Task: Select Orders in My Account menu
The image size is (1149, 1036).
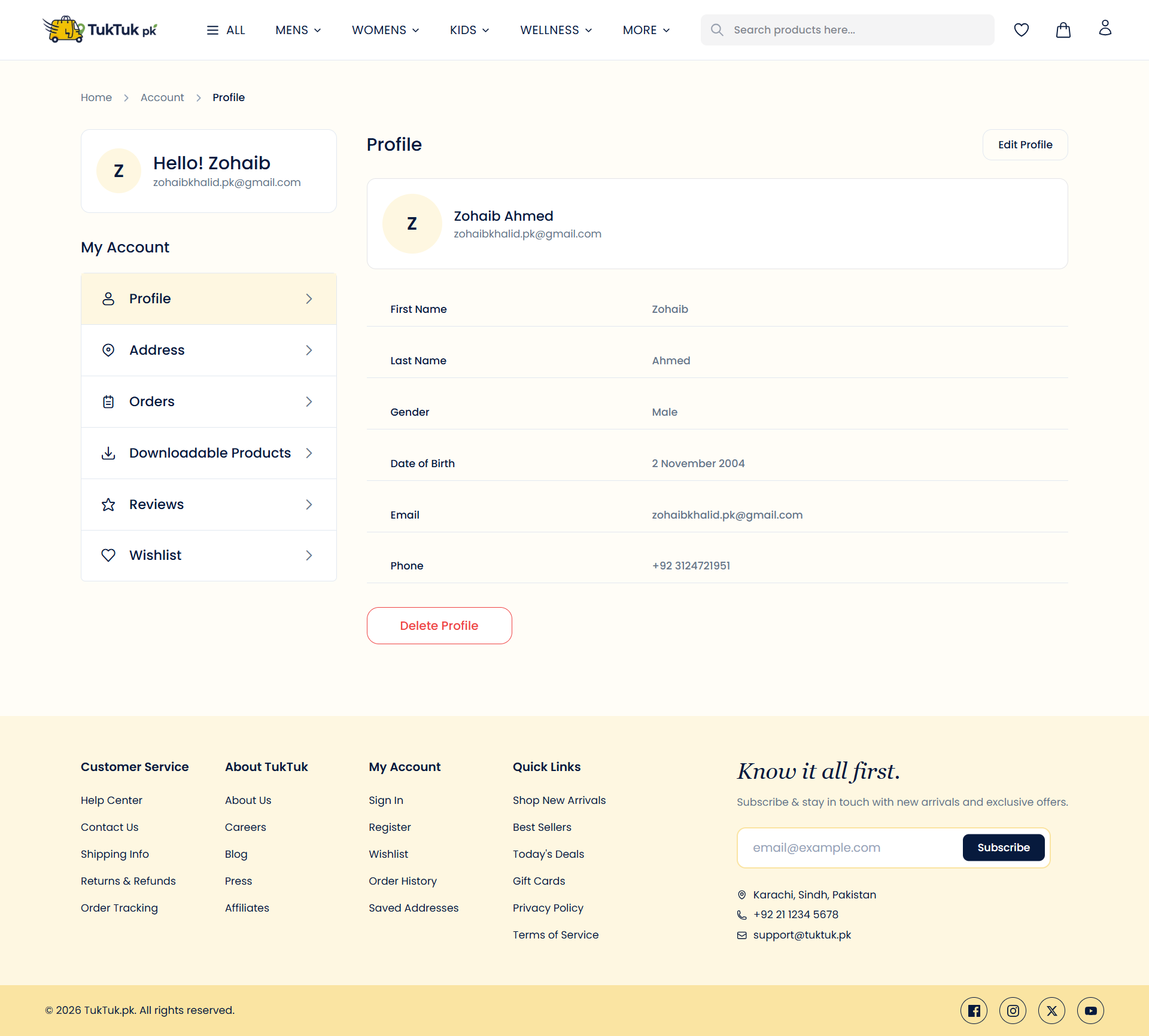Action: 209,401
